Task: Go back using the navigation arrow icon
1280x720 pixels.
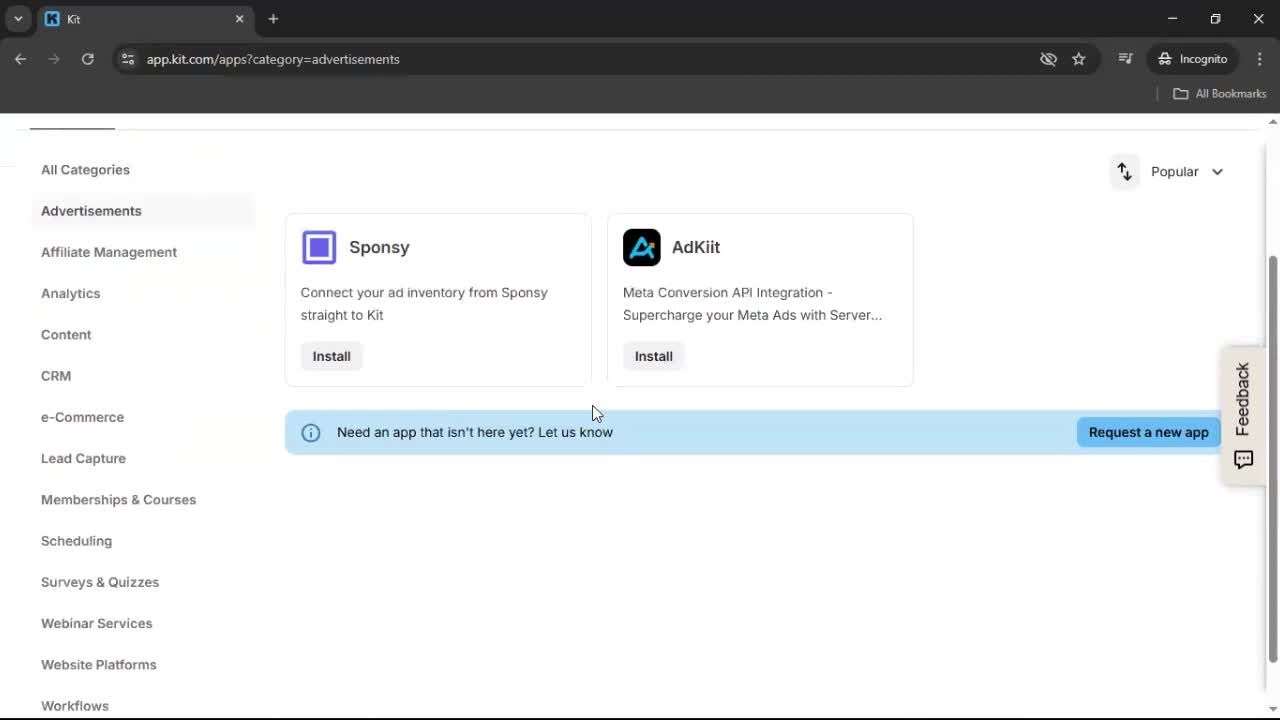Action: (20, 59)
